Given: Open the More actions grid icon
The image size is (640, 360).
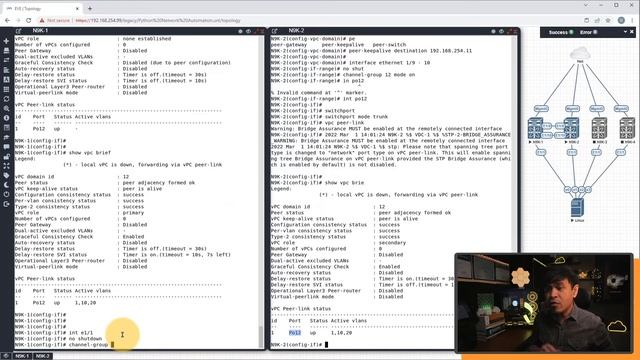Looking at the screenshot, I should point(6,89).
